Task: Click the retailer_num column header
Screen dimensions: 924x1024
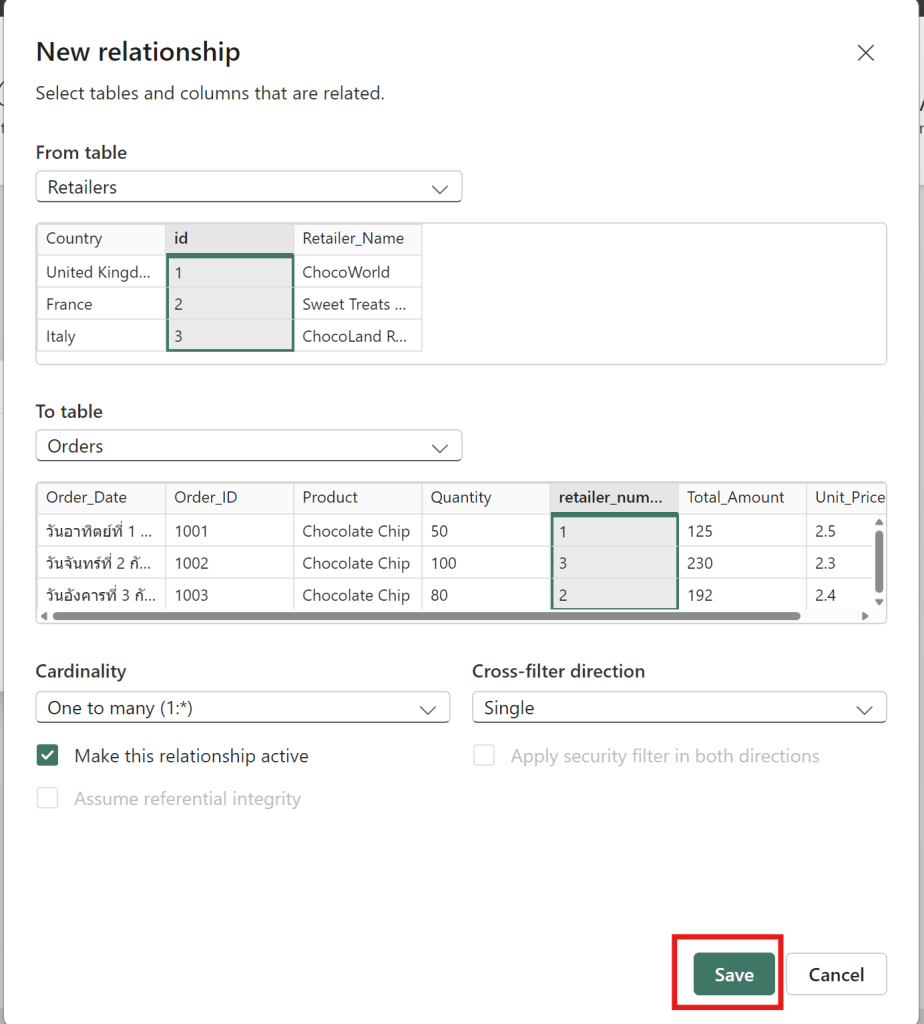Action: [613, 498]
